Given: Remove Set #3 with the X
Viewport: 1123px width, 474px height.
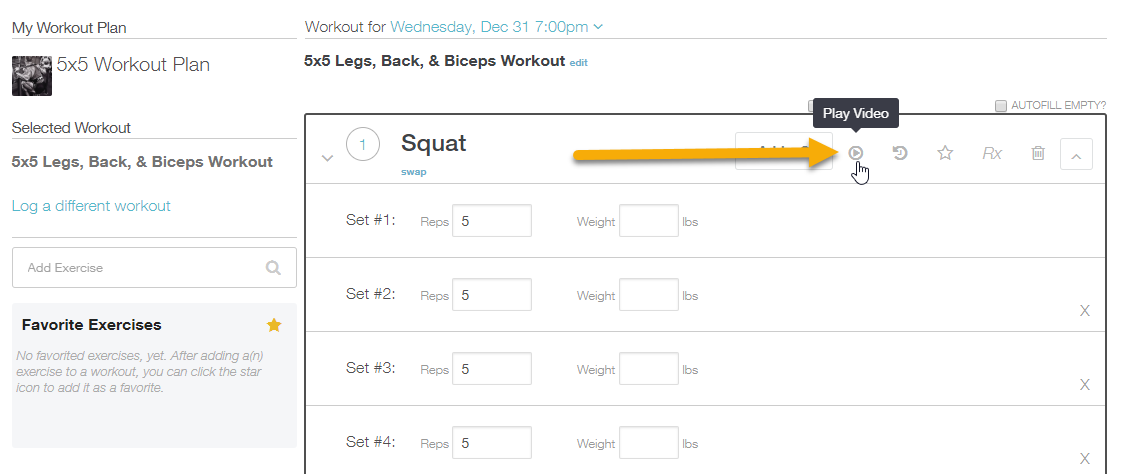Looking at the screenshot, I should [1085, 385].
